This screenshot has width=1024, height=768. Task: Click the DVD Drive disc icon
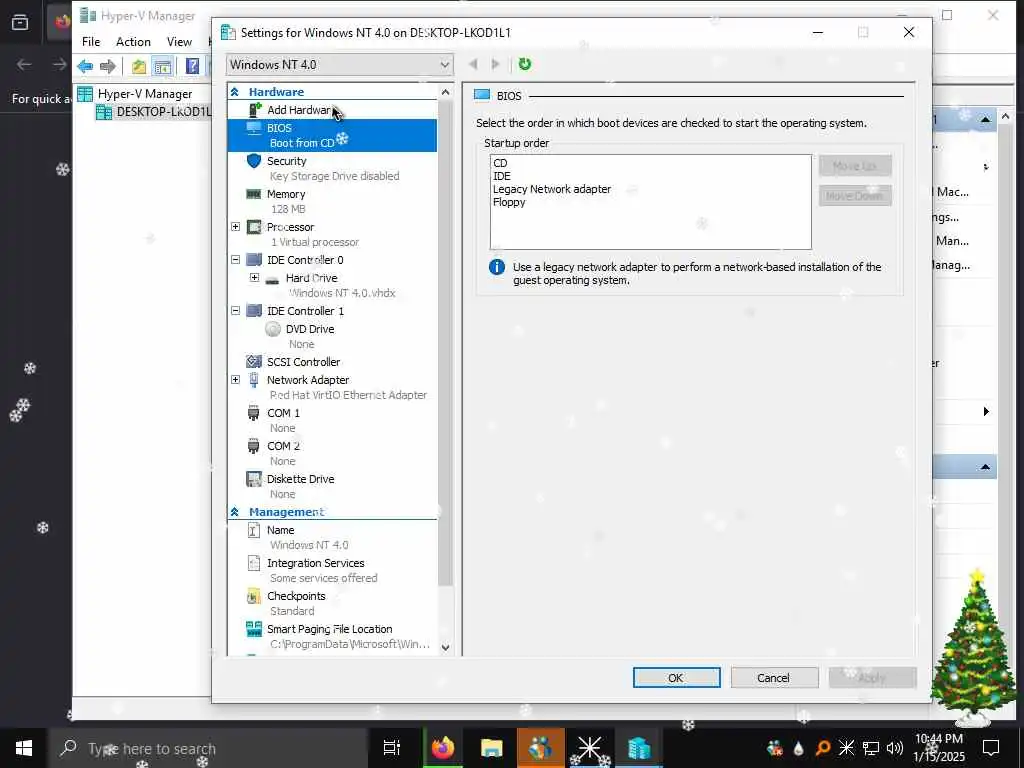coord(273,329)
